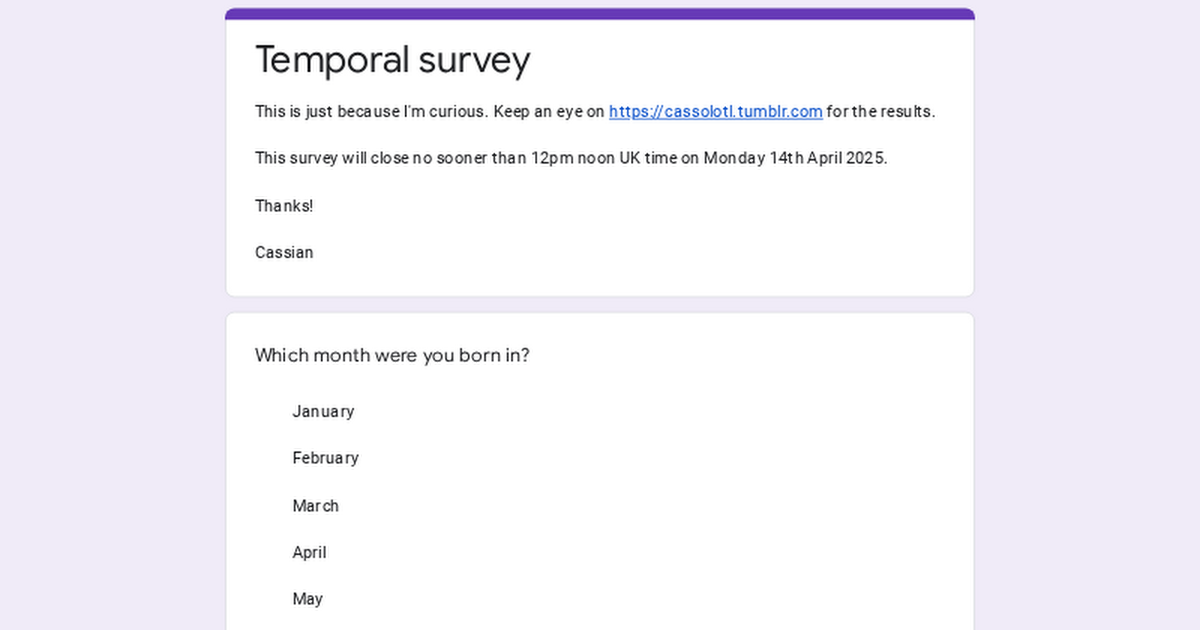Open the cassolotl.tumblr.com link
Screen dimensions: 1200x630
point(715,112)
